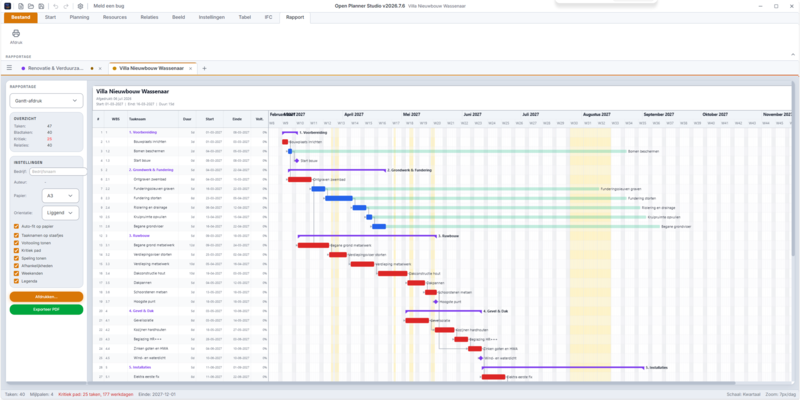Toggle the Weekenden checkbox

pyautogui.click(x=17, y=273)
